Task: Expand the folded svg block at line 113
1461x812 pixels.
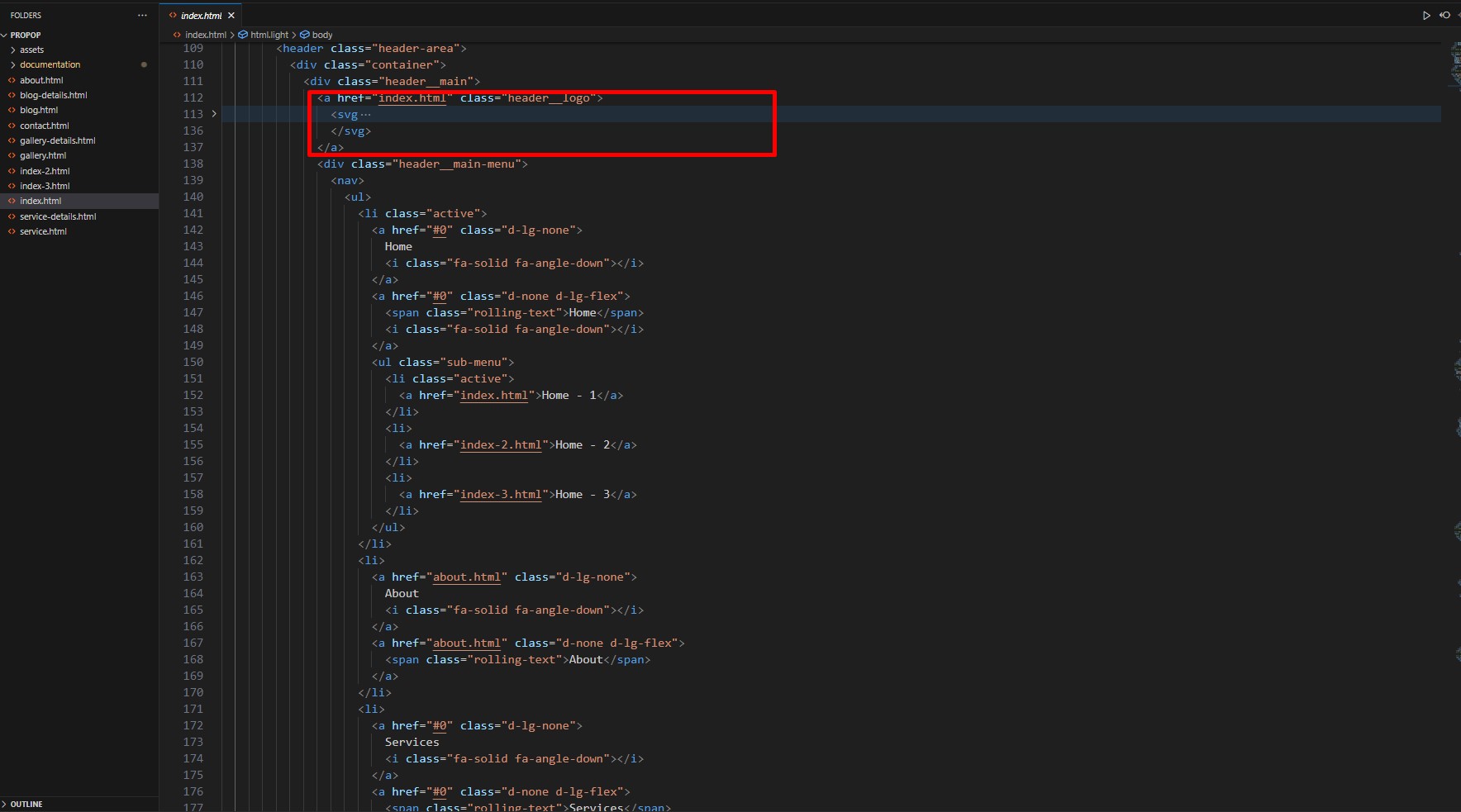Action: 214,114
